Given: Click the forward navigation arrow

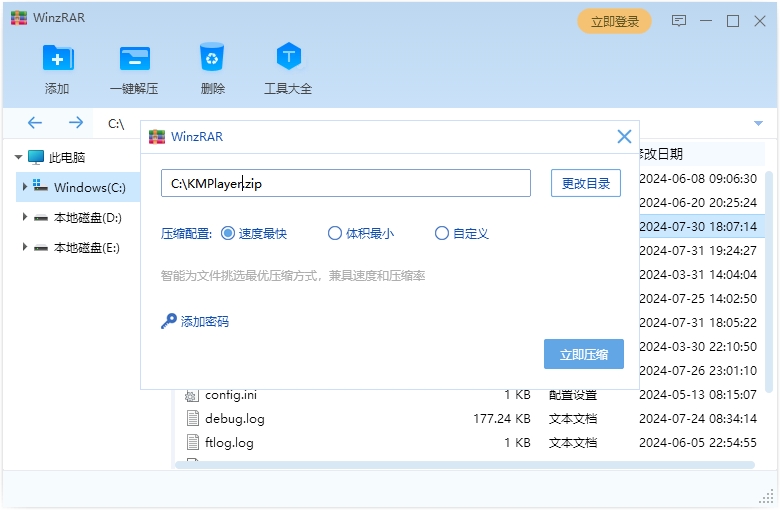Looking at the screenshot, I should click(76, 123).
